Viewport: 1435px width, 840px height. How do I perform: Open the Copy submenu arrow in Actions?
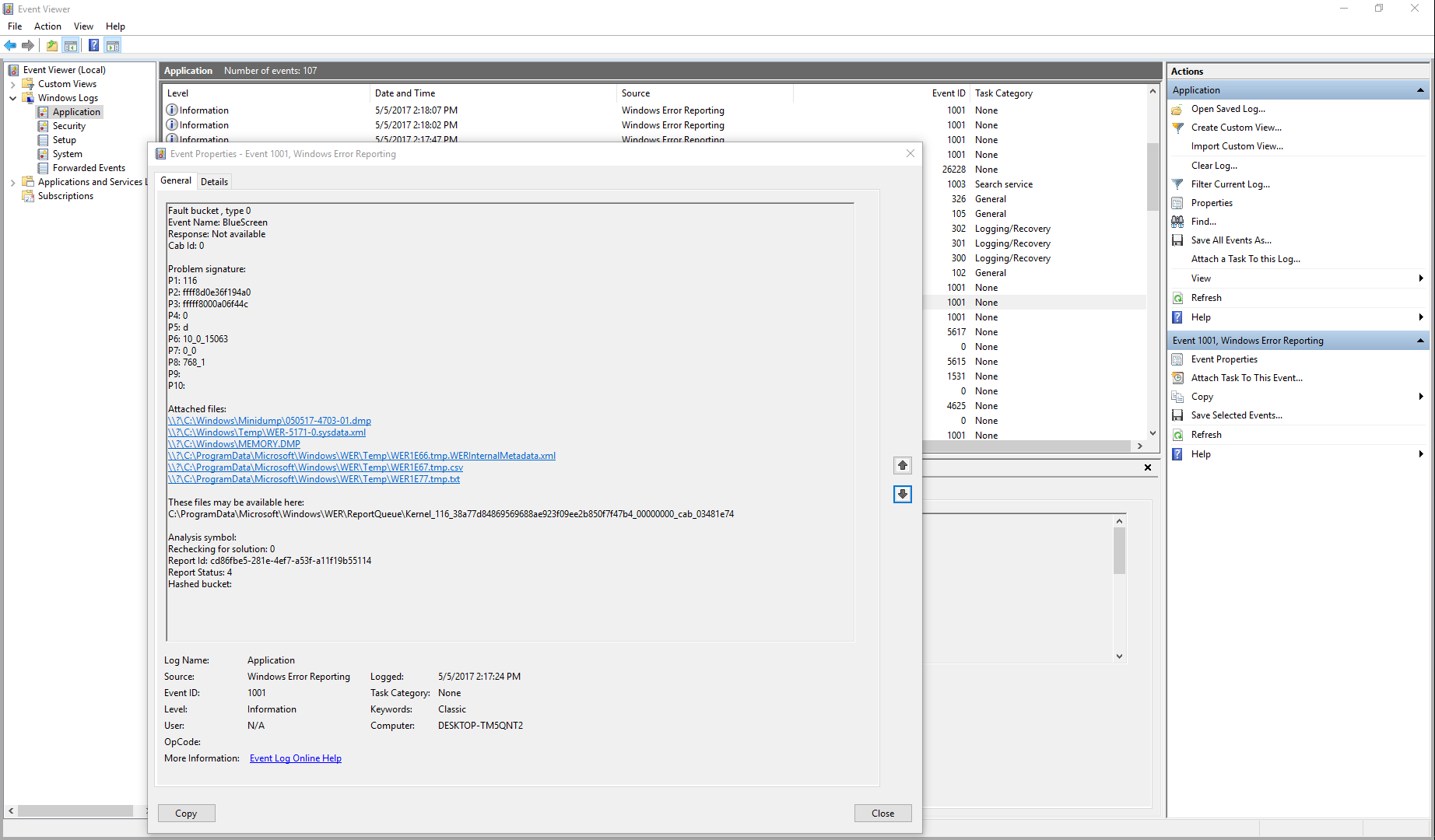pyautogui.click(x=1421, y=397)
